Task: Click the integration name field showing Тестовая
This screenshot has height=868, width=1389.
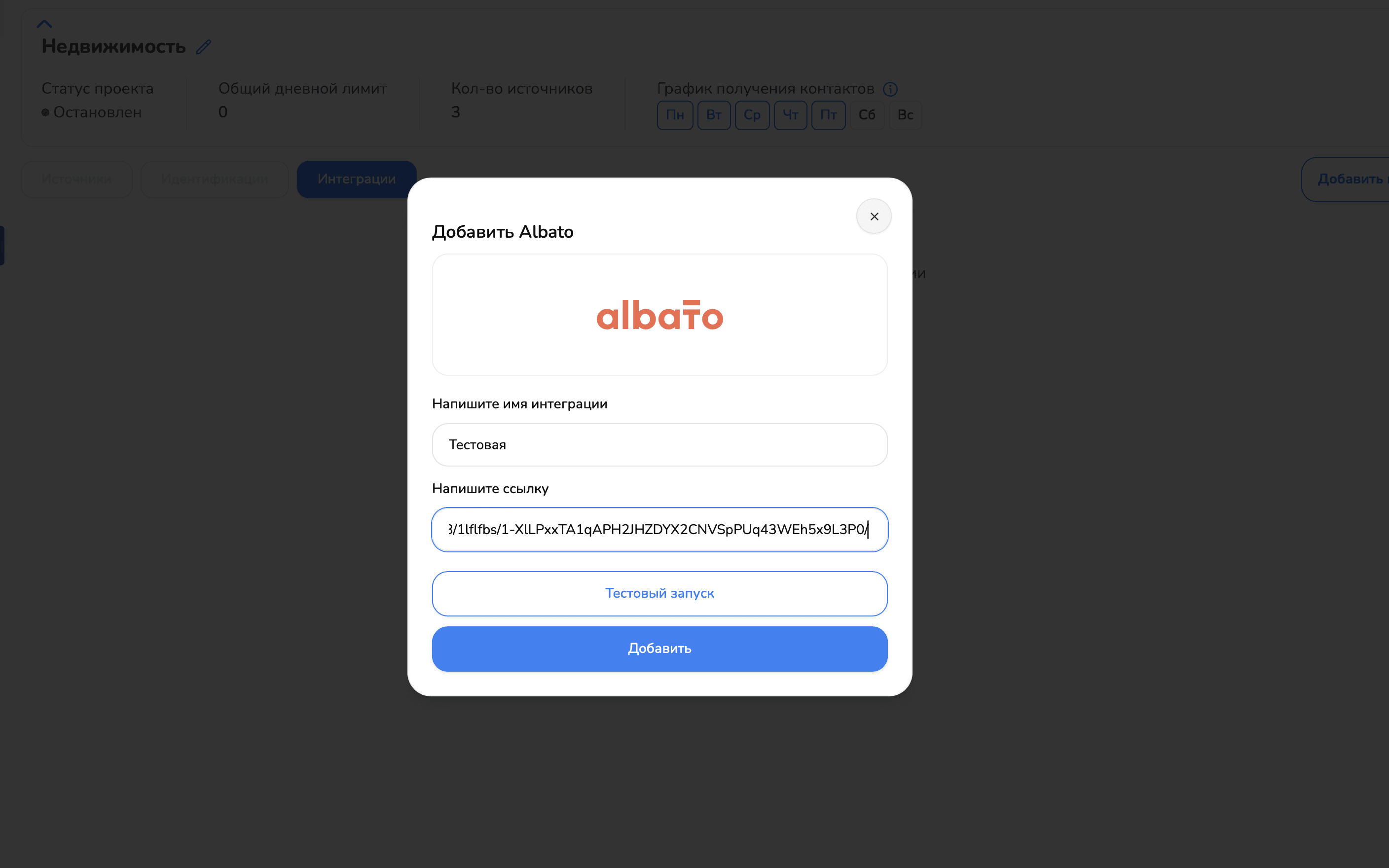Action: [x=659, y=444]
